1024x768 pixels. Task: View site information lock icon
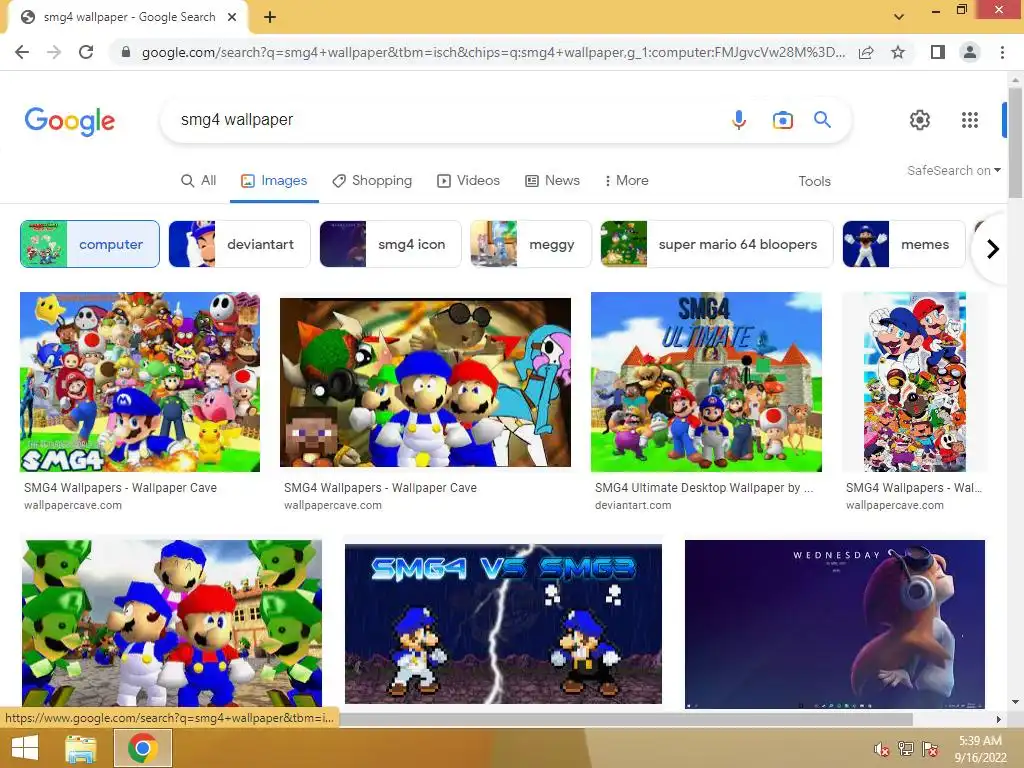[127, 52]
